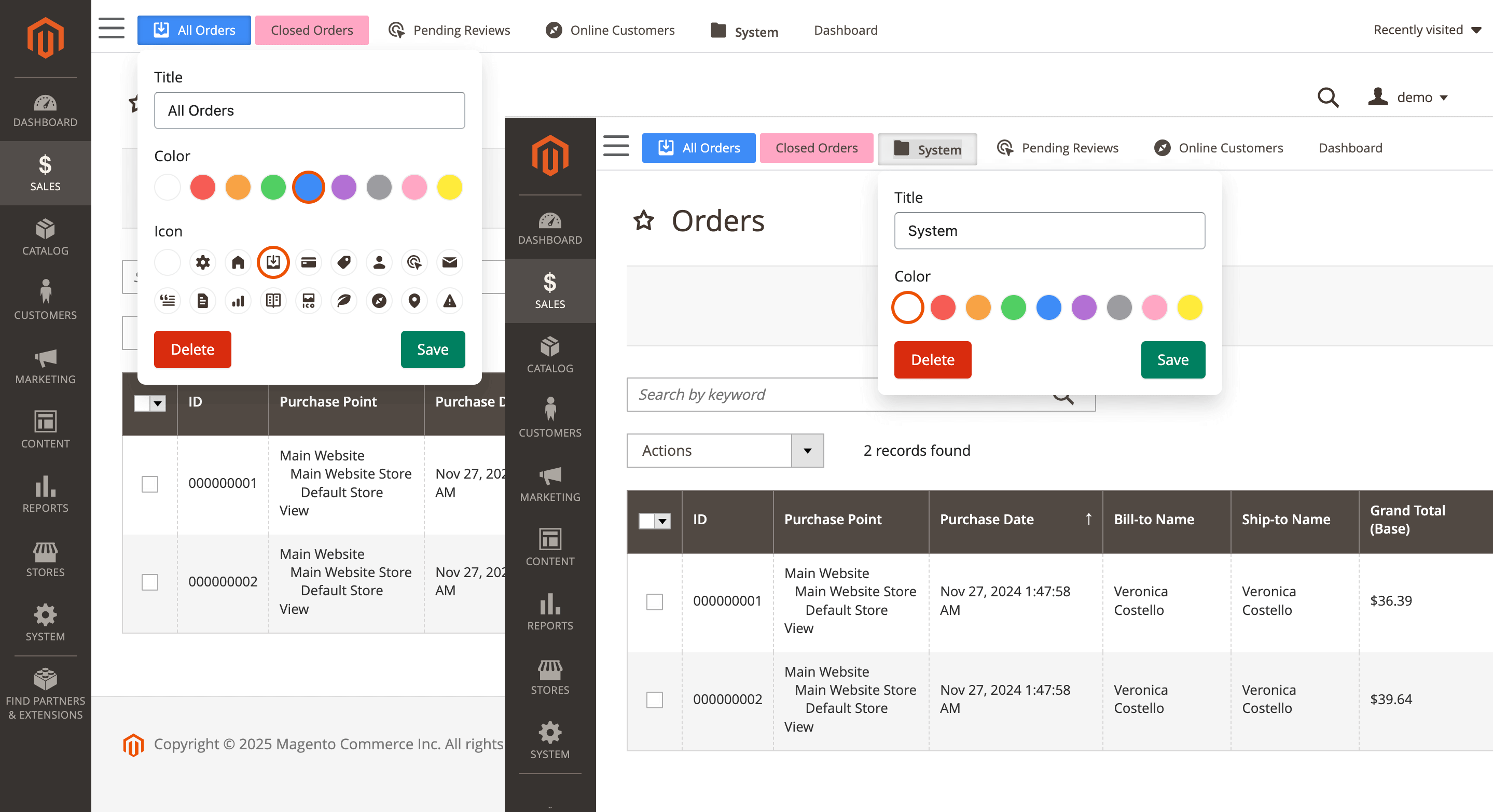
Task: Open the Actions dropdown
Action: click(725, 451)
